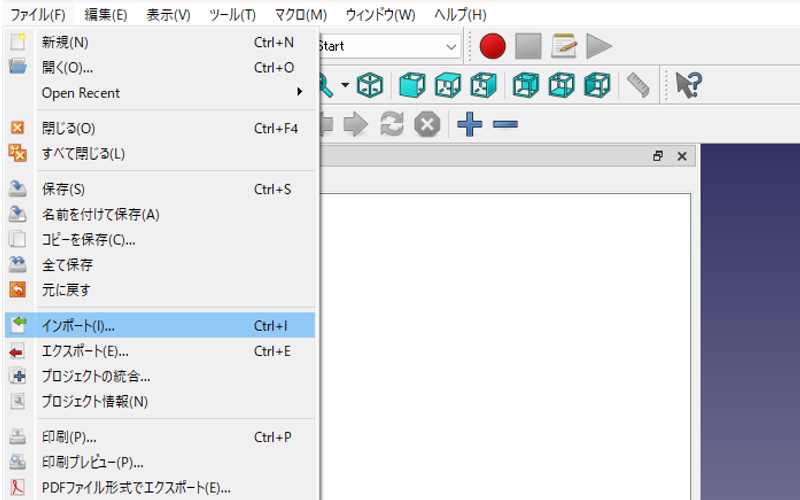The image size is (800, 500).
Task: Expand the Open Recent submenu
Action: [x=160, y=93]
